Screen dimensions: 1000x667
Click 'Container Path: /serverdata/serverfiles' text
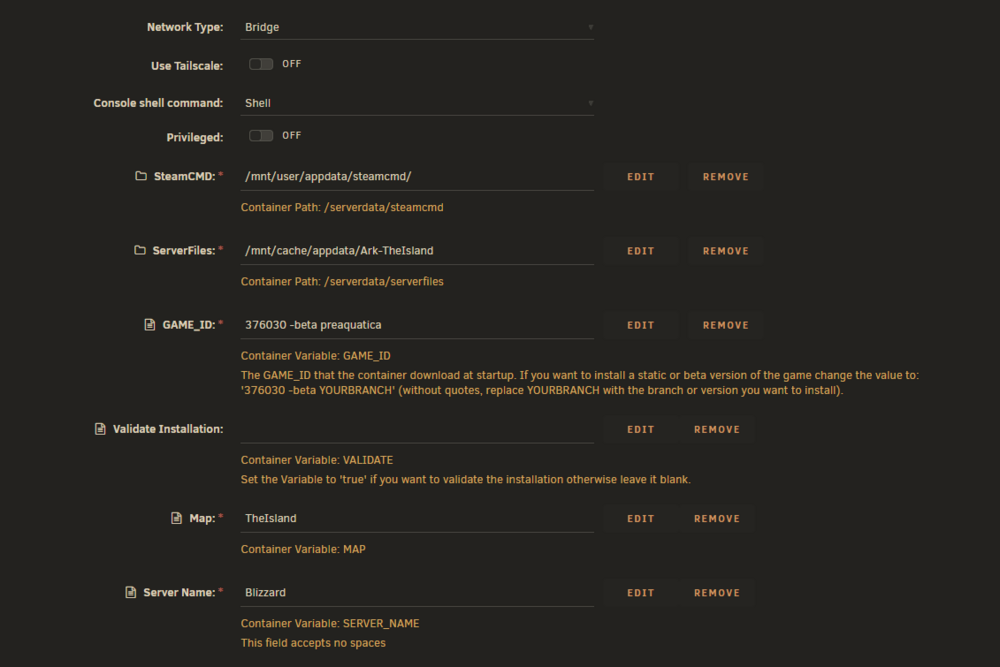pyautogui.click(x=342, y=281)
